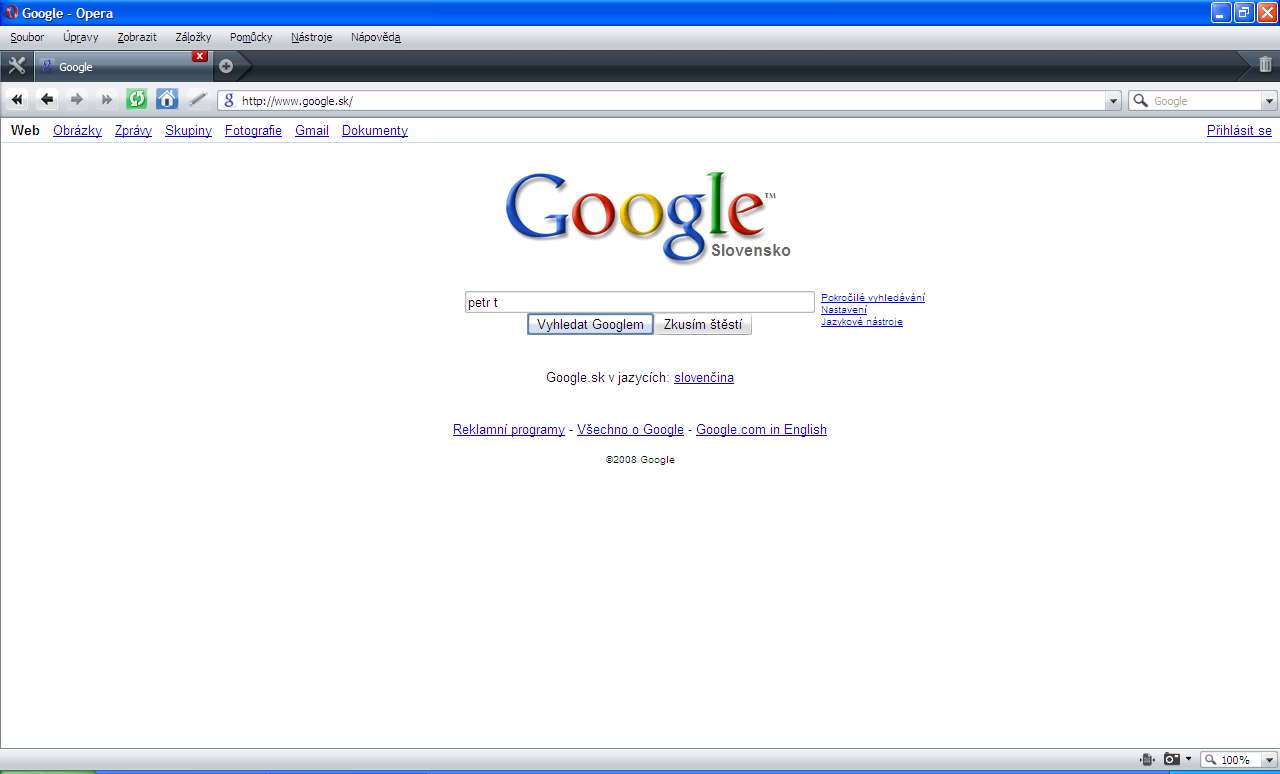Click the camera show images icon

point(1172,760)
